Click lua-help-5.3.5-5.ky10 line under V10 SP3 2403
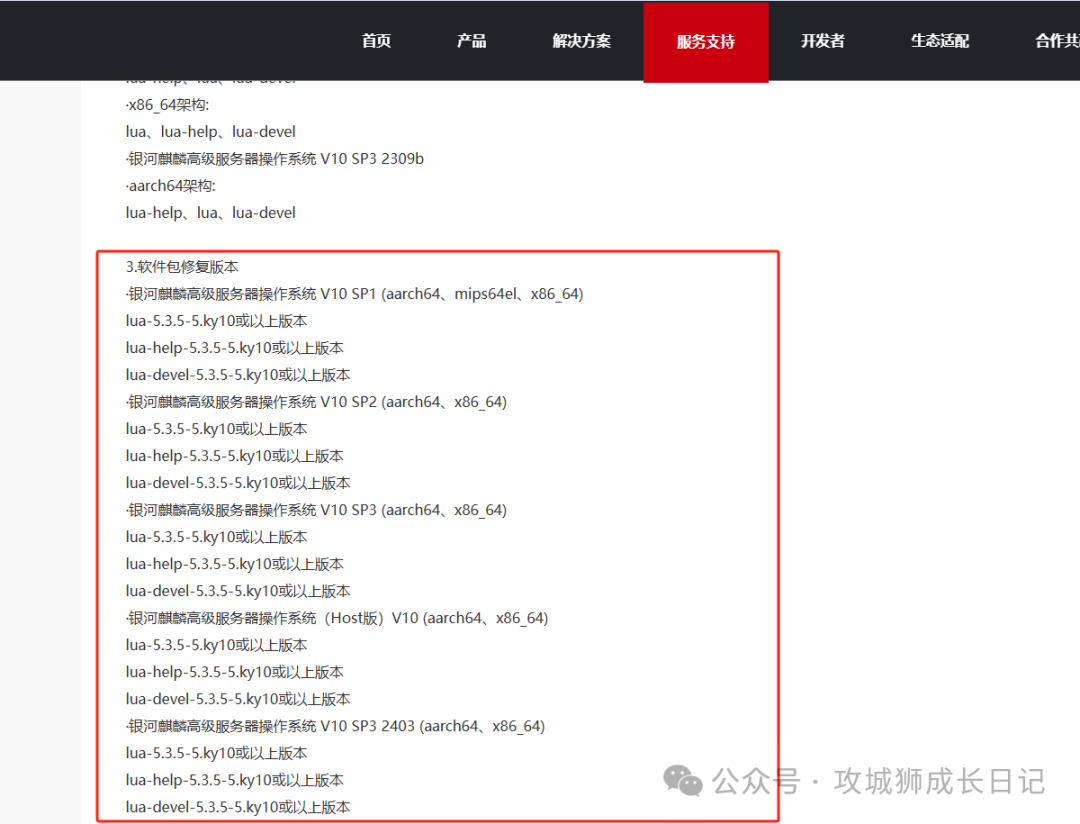The image size is (1080, 824). coord(234,781)
